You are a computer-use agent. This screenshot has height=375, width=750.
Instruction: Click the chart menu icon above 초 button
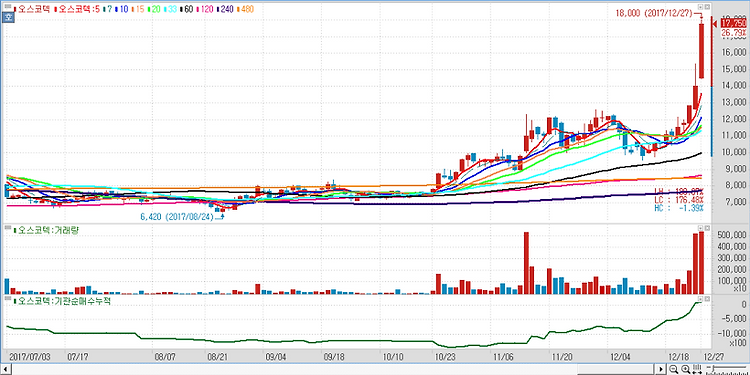point(8,6)
